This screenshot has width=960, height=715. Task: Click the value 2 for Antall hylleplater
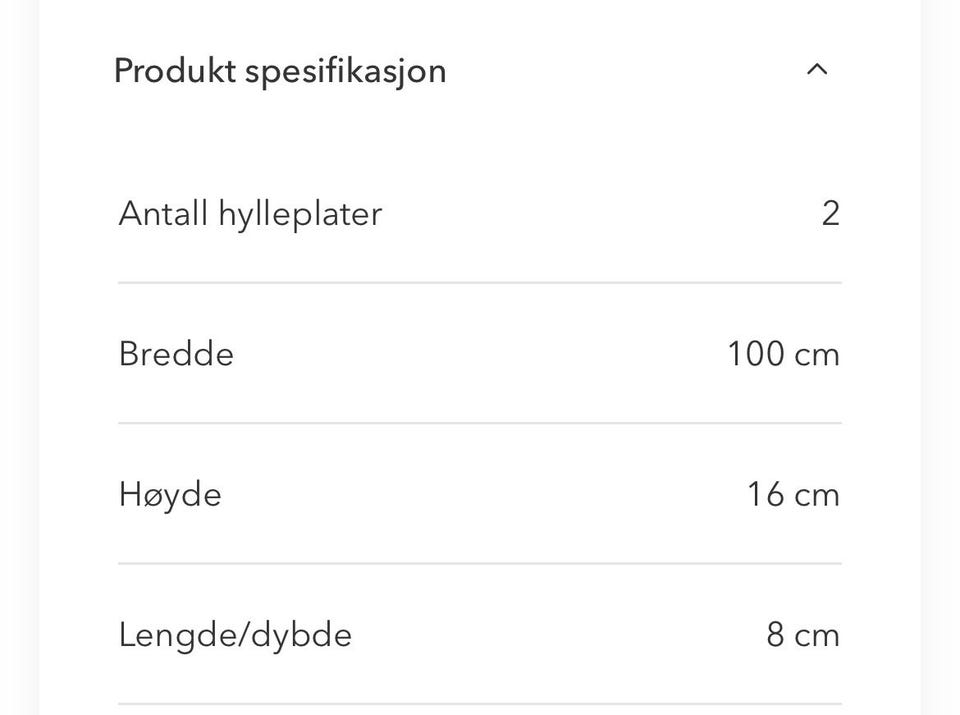[x=830, y=213]
